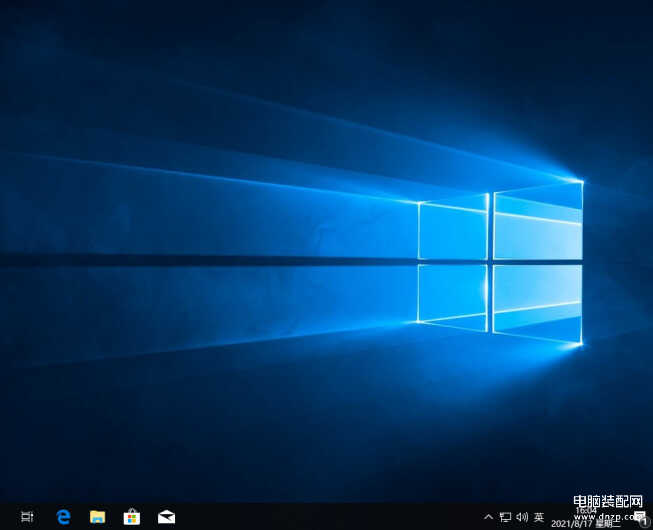Open the volume speaker control
Viewport: 653px width, 530px height.
click(522, 517)
